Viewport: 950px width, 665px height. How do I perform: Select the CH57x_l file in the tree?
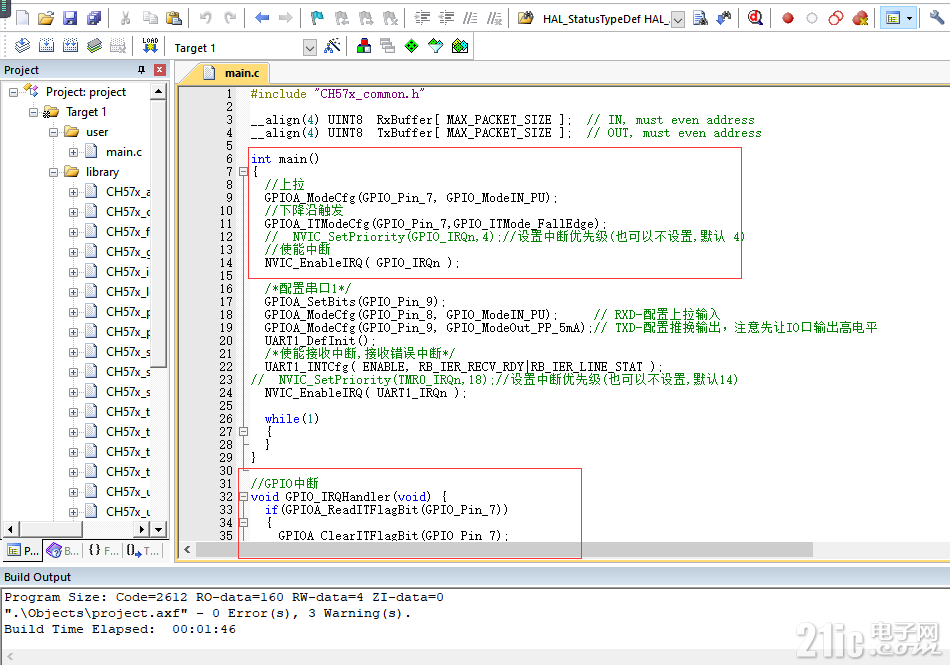tap(128, 292)
